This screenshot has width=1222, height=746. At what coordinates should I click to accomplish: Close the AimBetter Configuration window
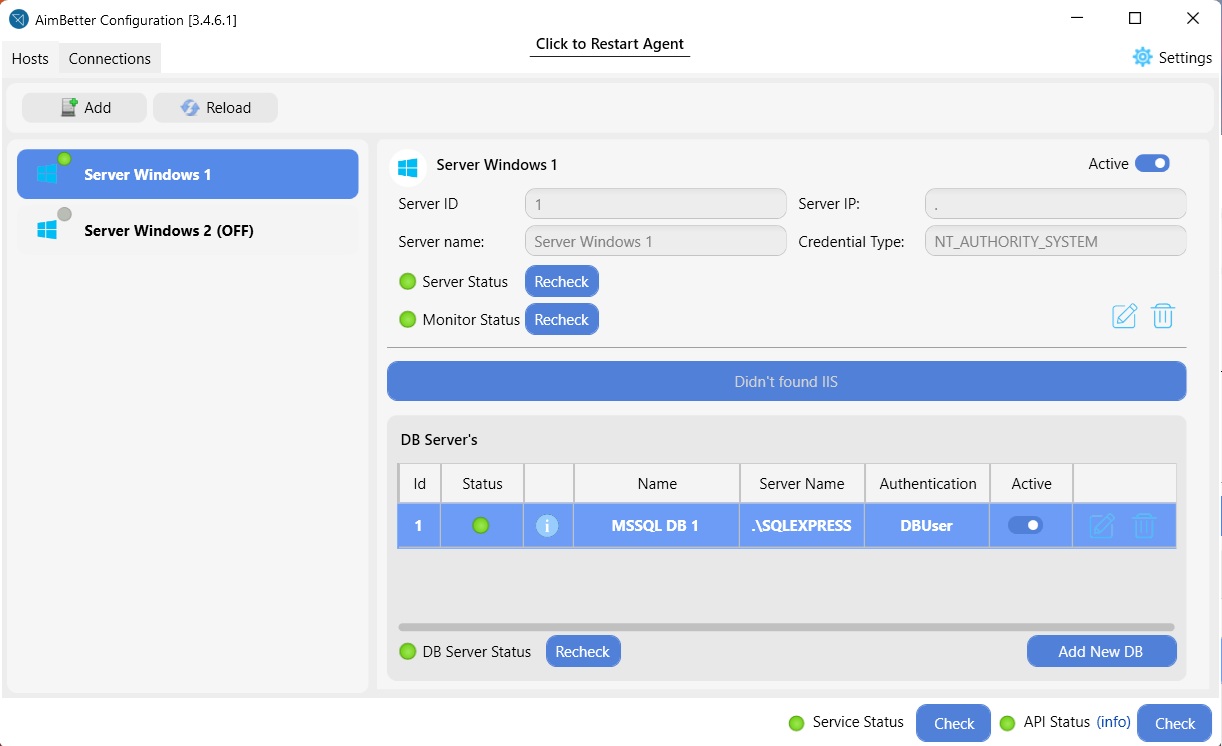pyautogui.click(x=1192, y=18)
